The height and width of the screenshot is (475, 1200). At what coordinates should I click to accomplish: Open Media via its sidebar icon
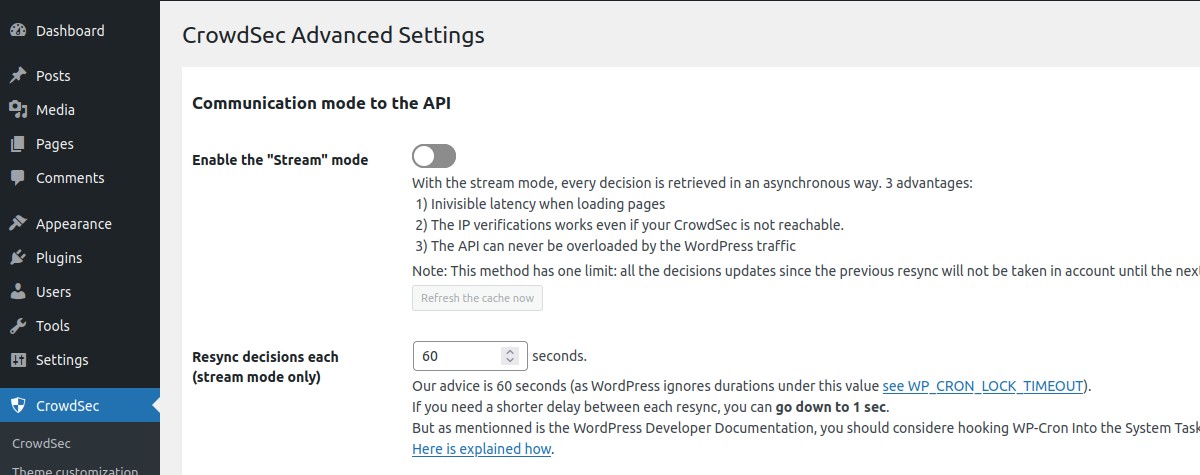(18, 110)
